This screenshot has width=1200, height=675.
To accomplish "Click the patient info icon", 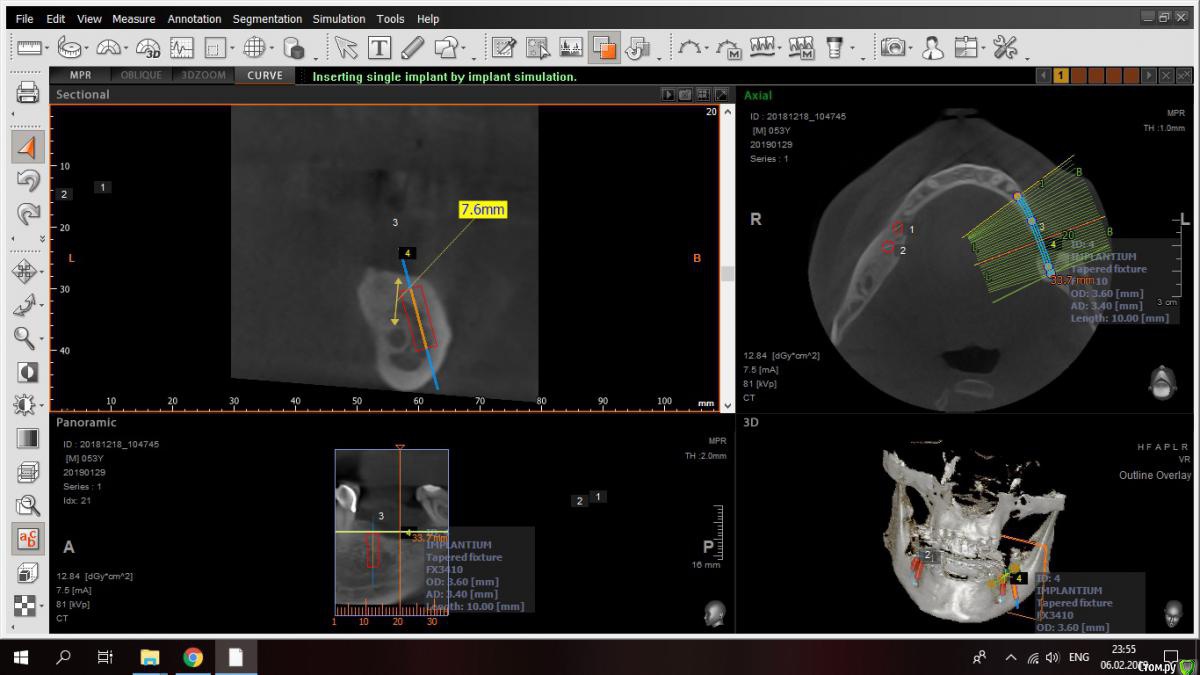I will pyautogui.click(x=932, y=47).
